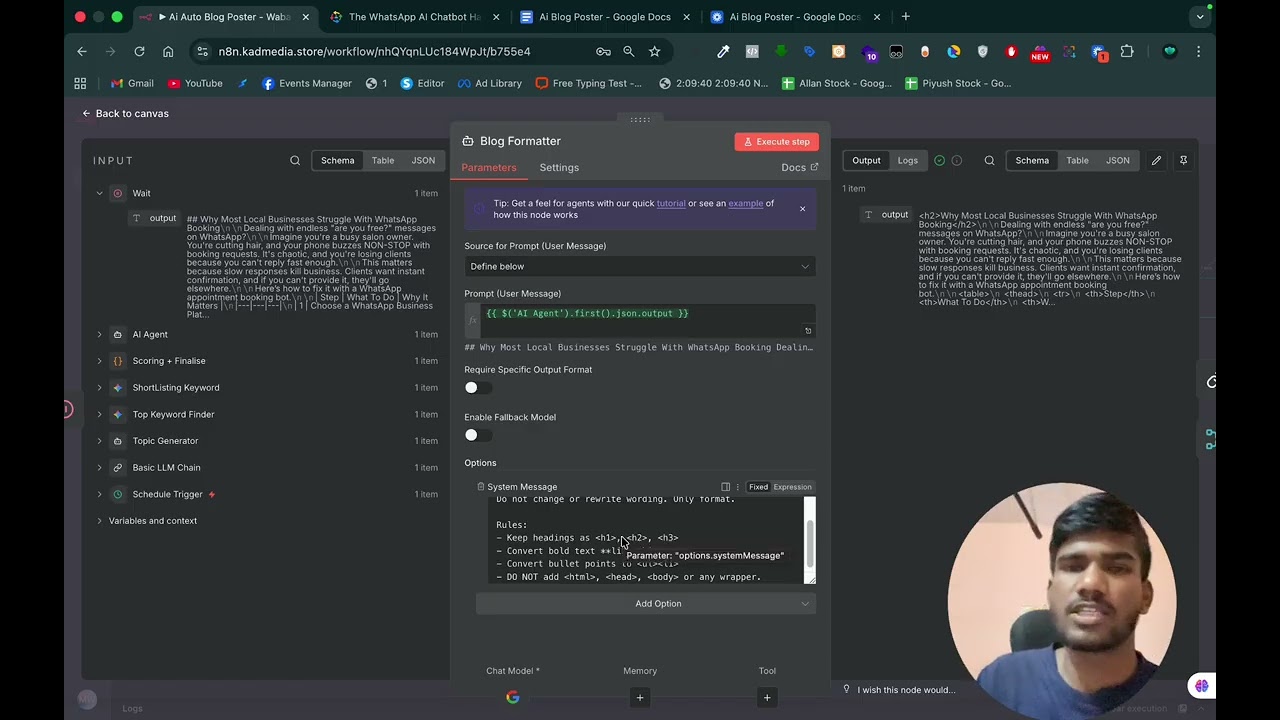Bookmark this page with the star
Viewport: 1280px width, 720px height.
tap(654, 51)
